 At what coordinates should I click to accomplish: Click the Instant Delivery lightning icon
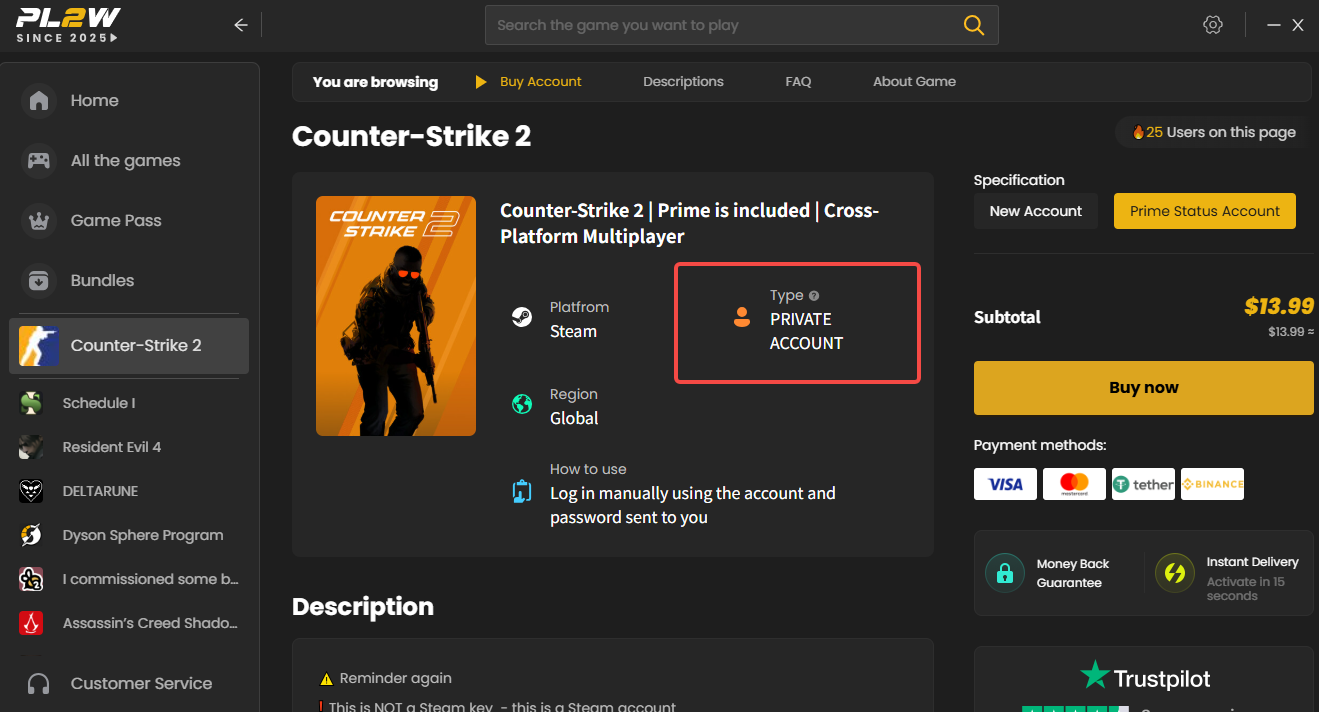(1175, 573)
